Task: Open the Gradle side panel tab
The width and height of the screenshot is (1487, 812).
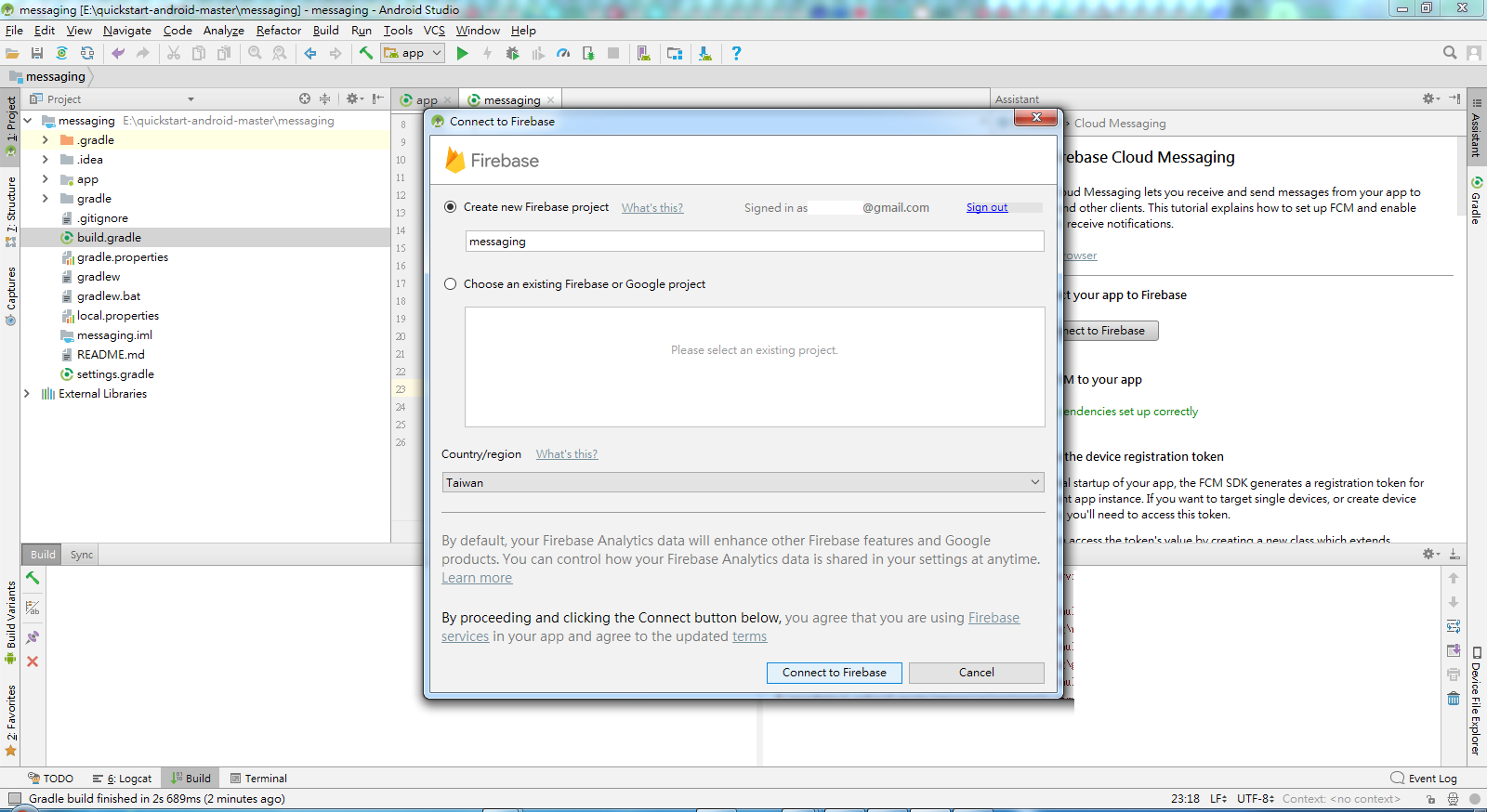Action: pyautogui.click(x=1476, y=201)
